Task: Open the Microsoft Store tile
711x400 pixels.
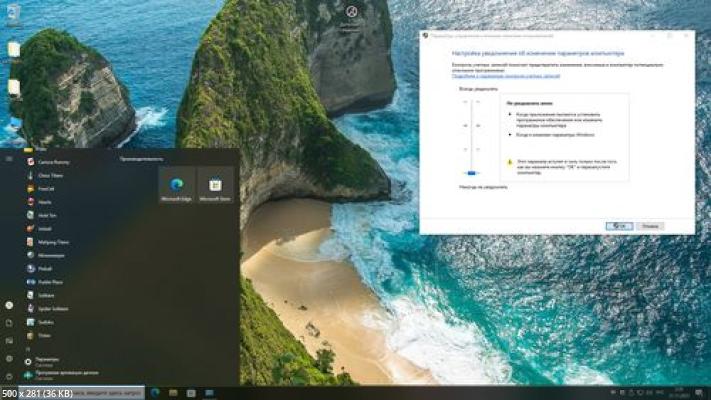Action: pyautogui.click(x=215, y=186)
